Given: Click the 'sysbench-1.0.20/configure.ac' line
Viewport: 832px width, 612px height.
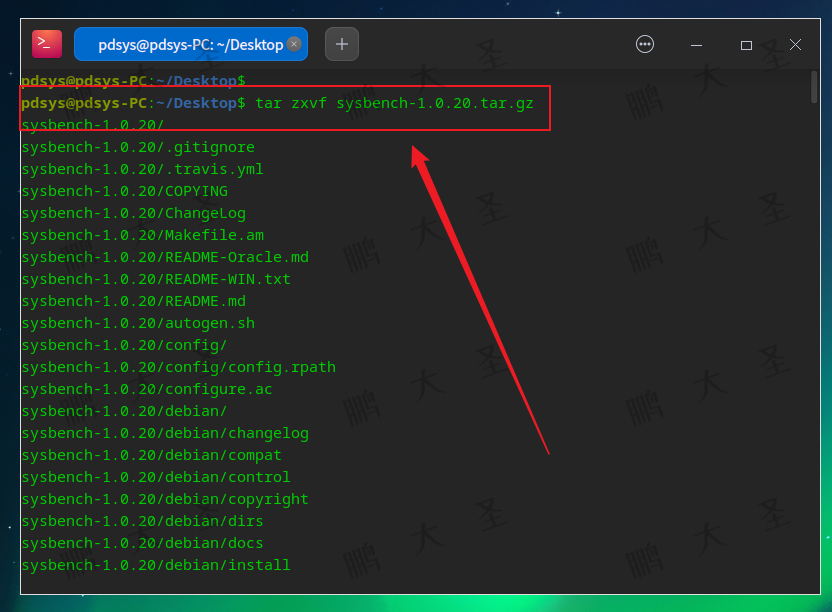Looking at the screenshot, I should [x=136, y=389].
